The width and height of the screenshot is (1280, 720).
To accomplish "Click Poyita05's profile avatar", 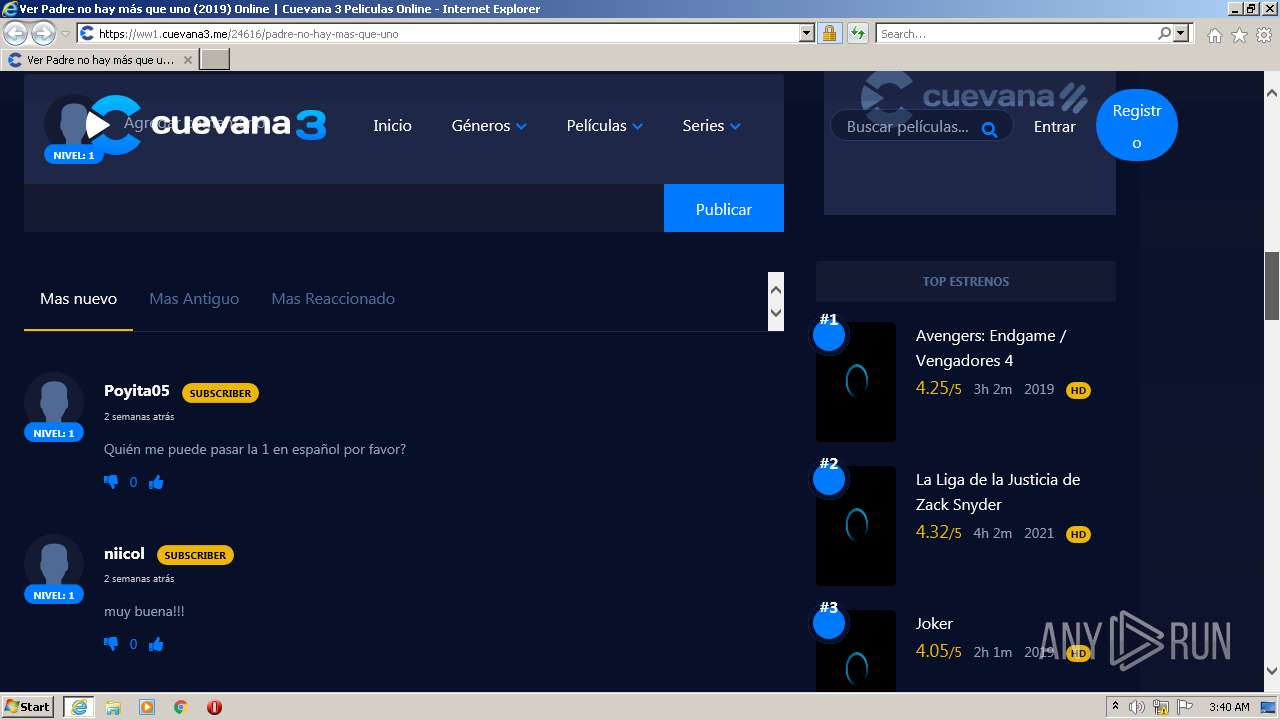I will pos(54,402).
